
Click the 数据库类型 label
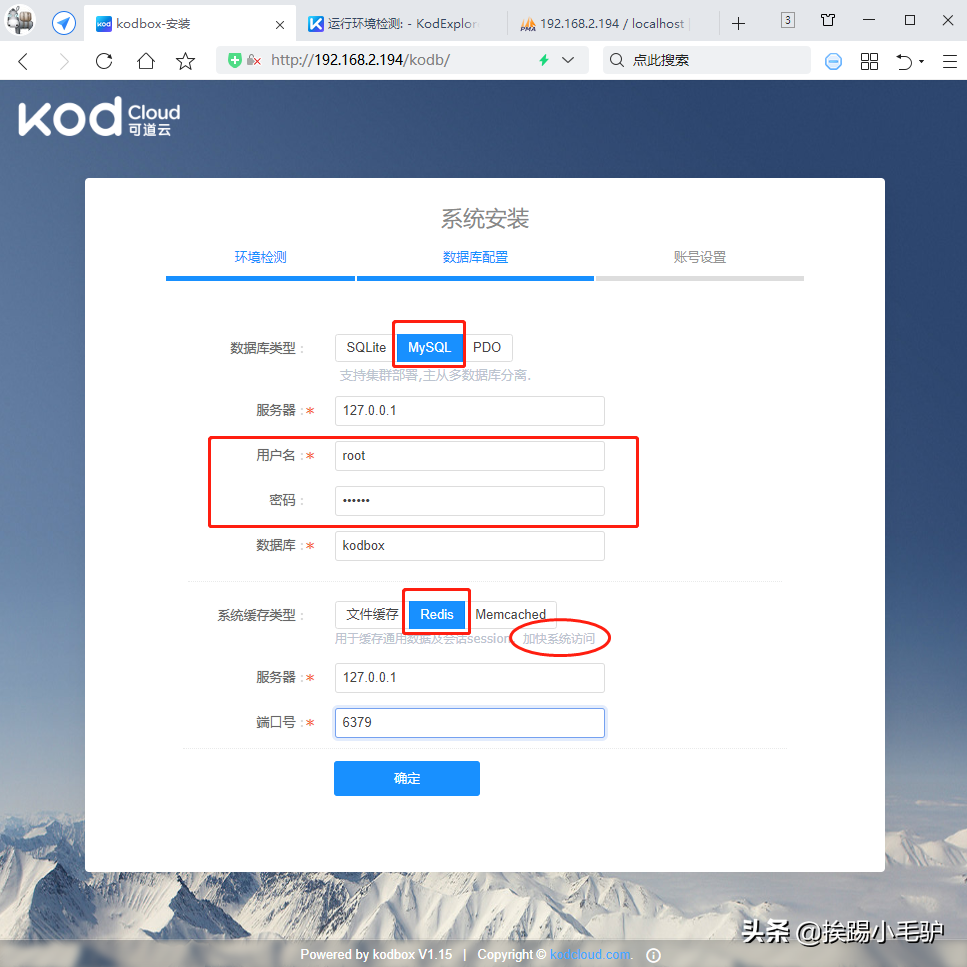click(263, 348)
